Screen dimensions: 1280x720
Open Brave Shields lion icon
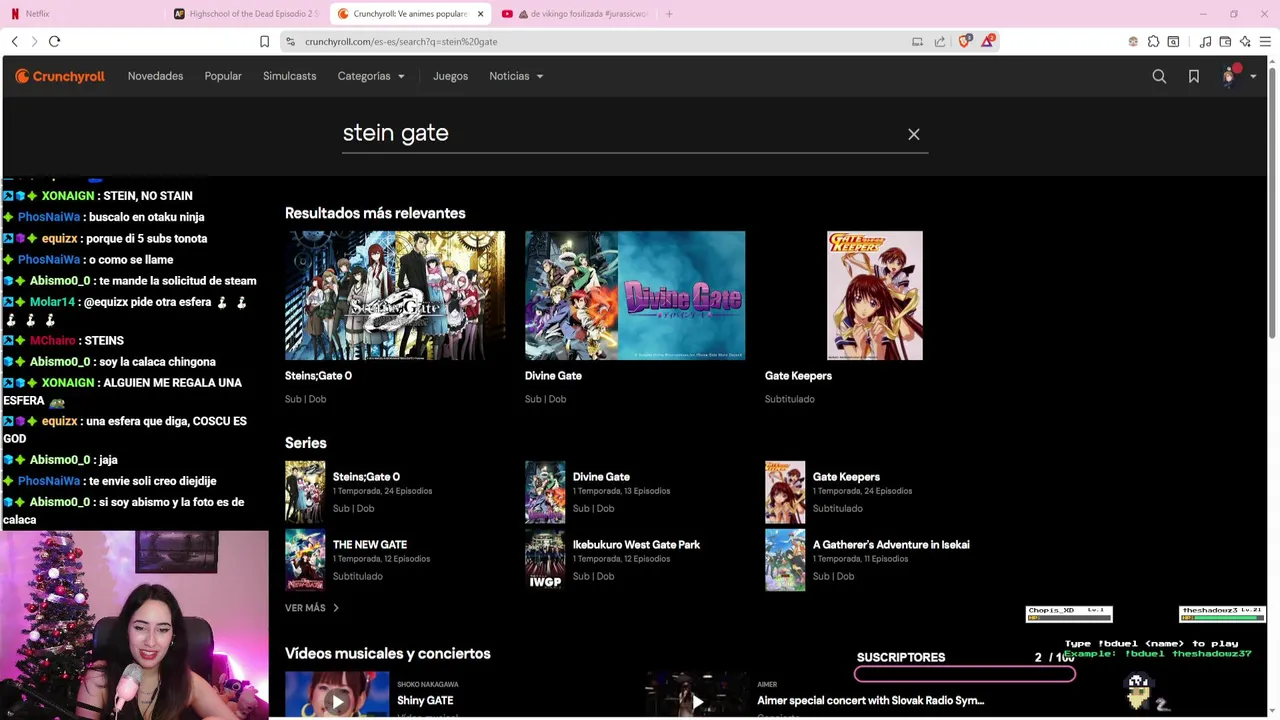964,41
